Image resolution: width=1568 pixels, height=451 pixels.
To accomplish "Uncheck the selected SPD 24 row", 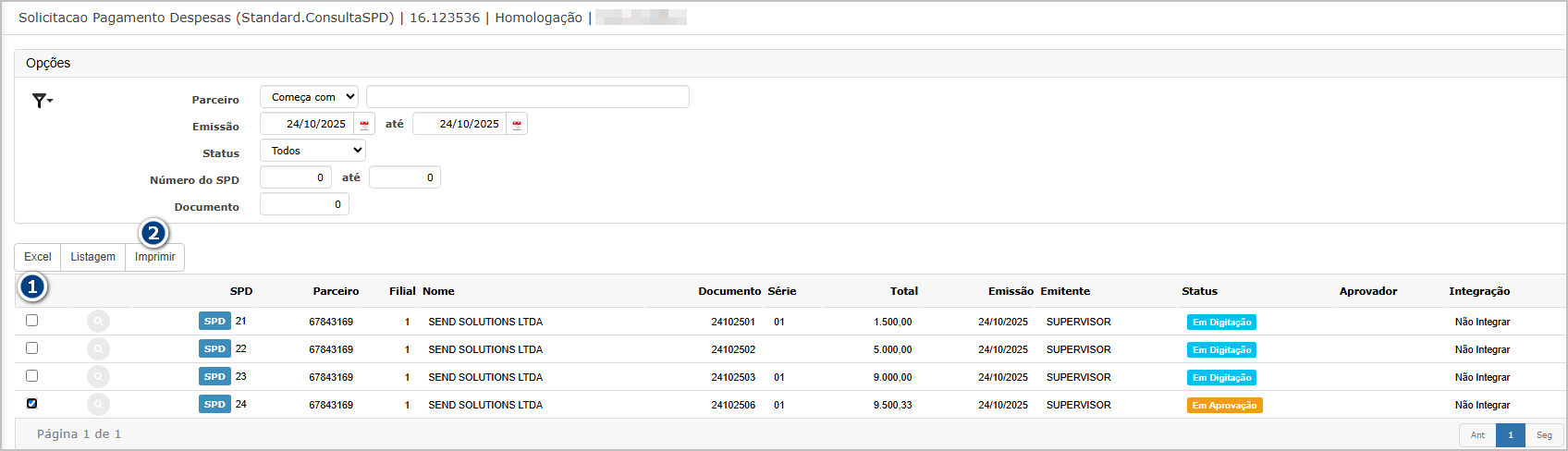I will coord(32,404).
